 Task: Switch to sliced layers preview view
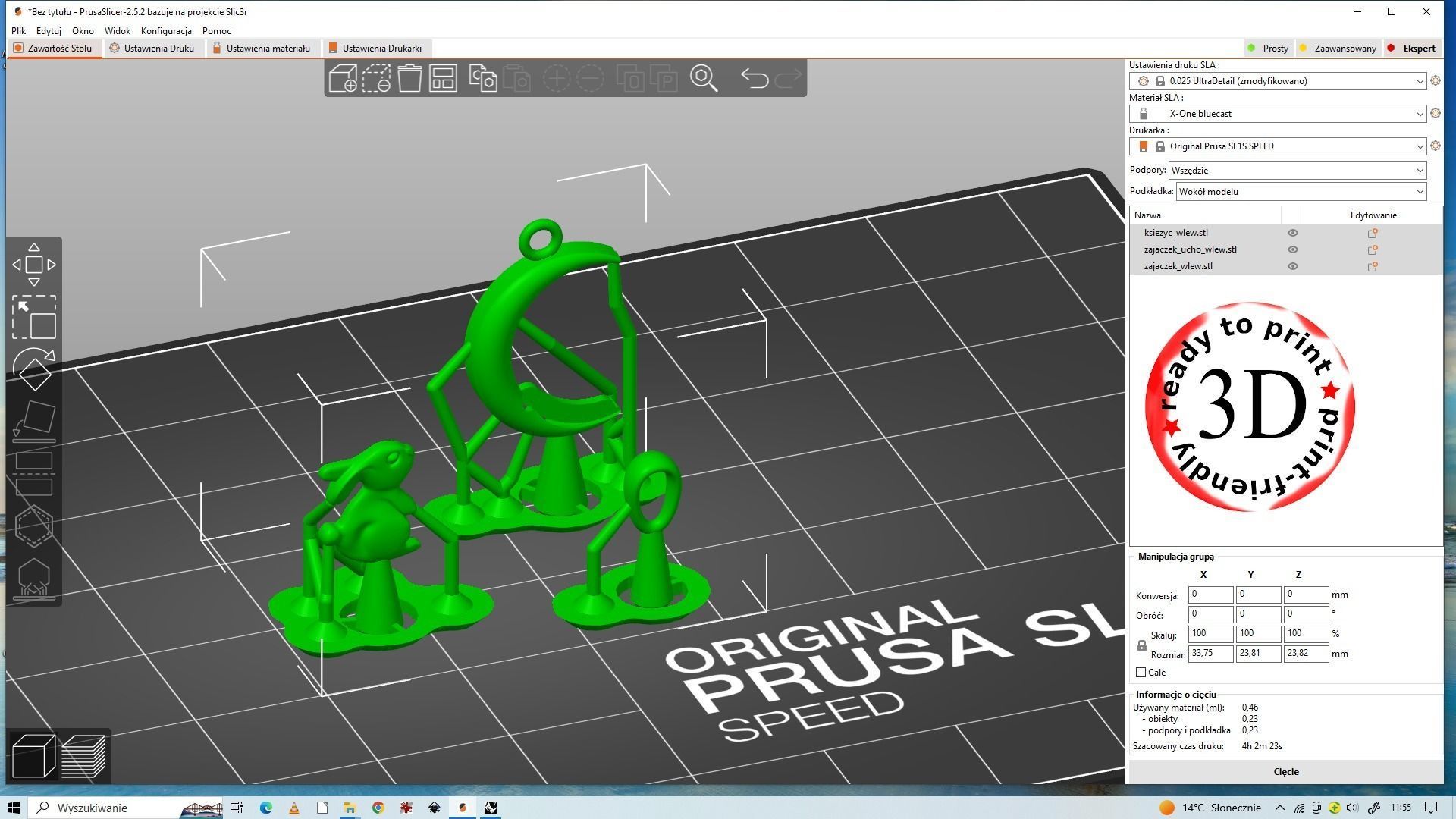pos(83,756)
